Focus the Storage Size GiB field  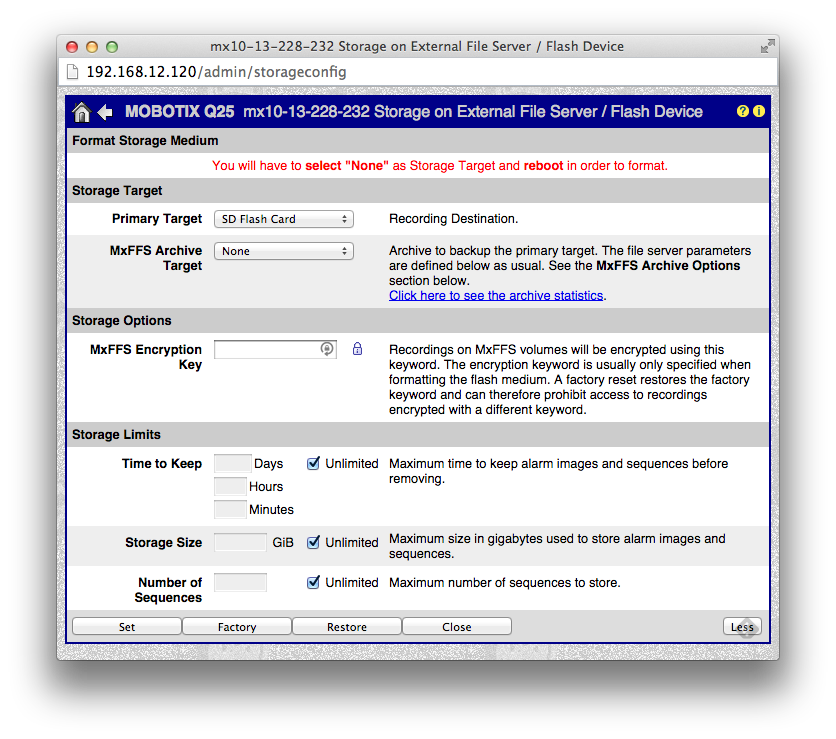pyautogui.click(x=240, y=542)
